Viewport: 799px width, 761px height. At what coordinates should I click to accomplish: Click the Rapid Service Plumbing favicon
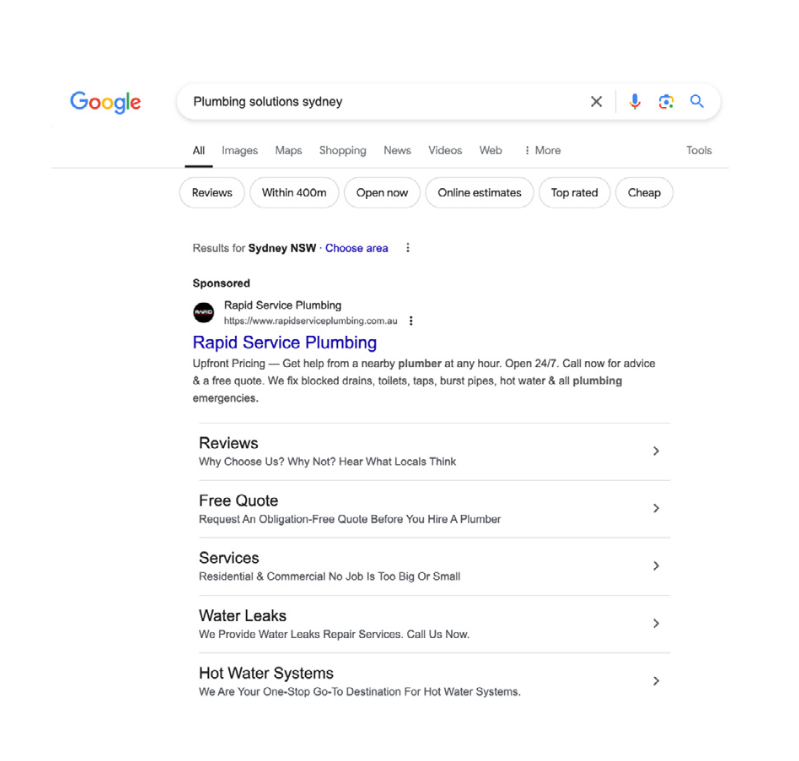pyautogui.click(x=203, y=312)
